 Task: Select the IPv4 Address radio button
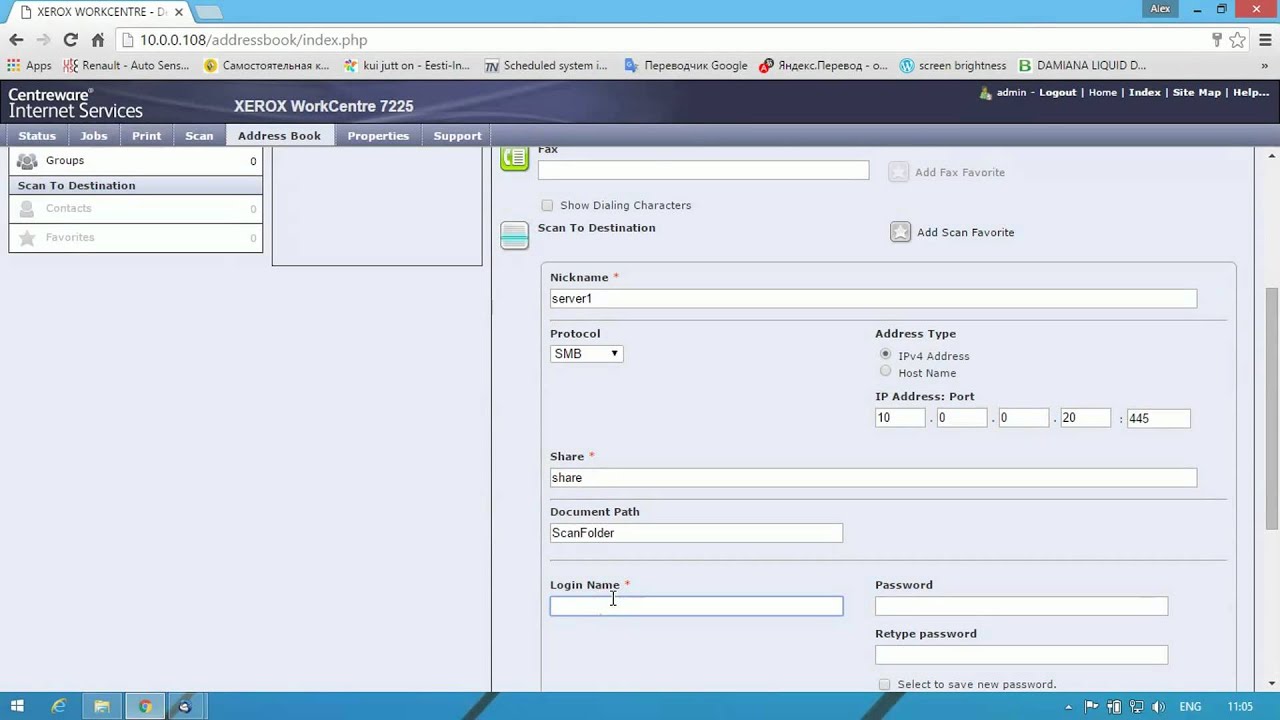click(885, 354)
